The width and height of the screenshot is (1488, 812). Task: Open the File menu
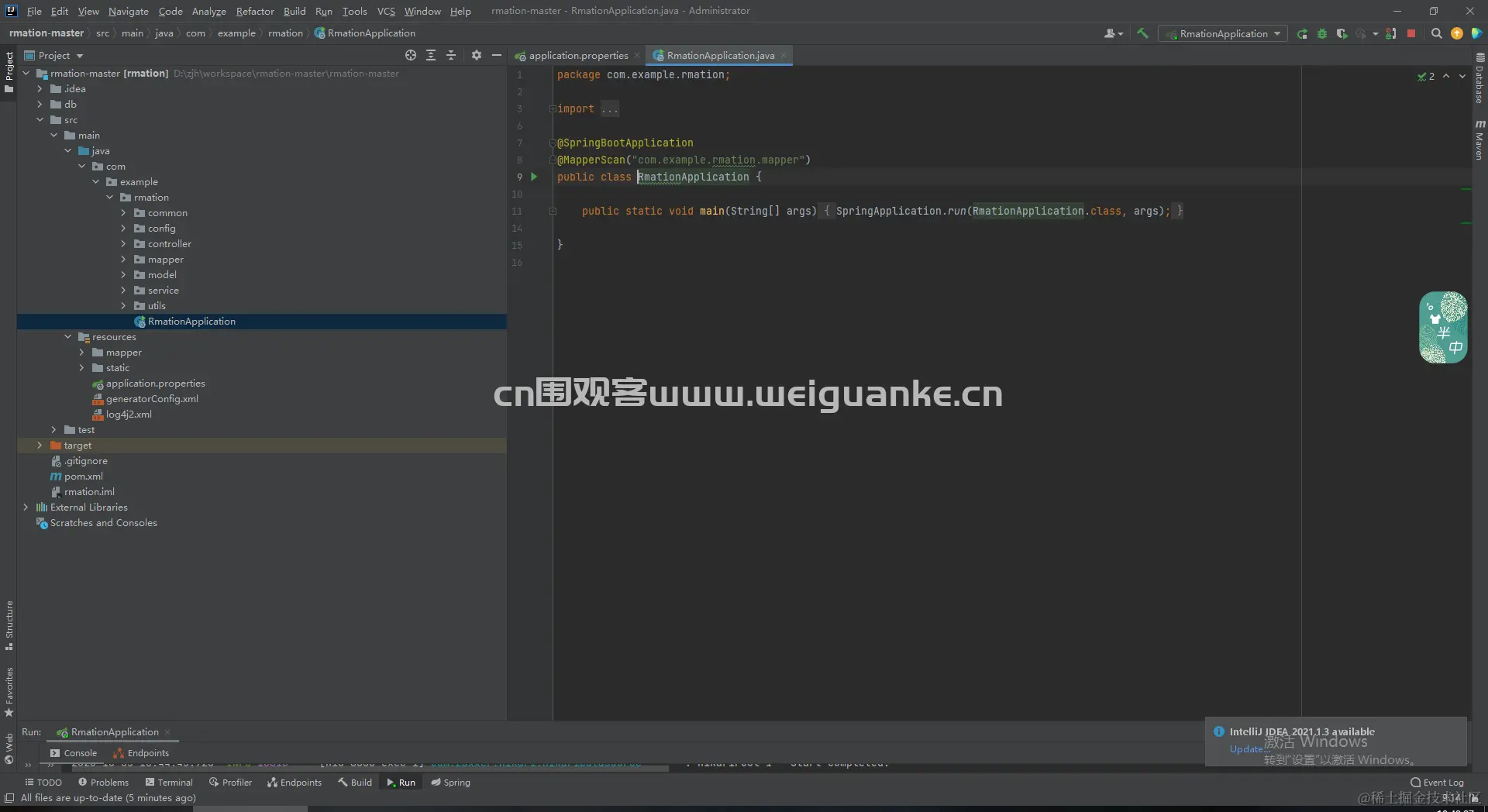tap(34, 11)
